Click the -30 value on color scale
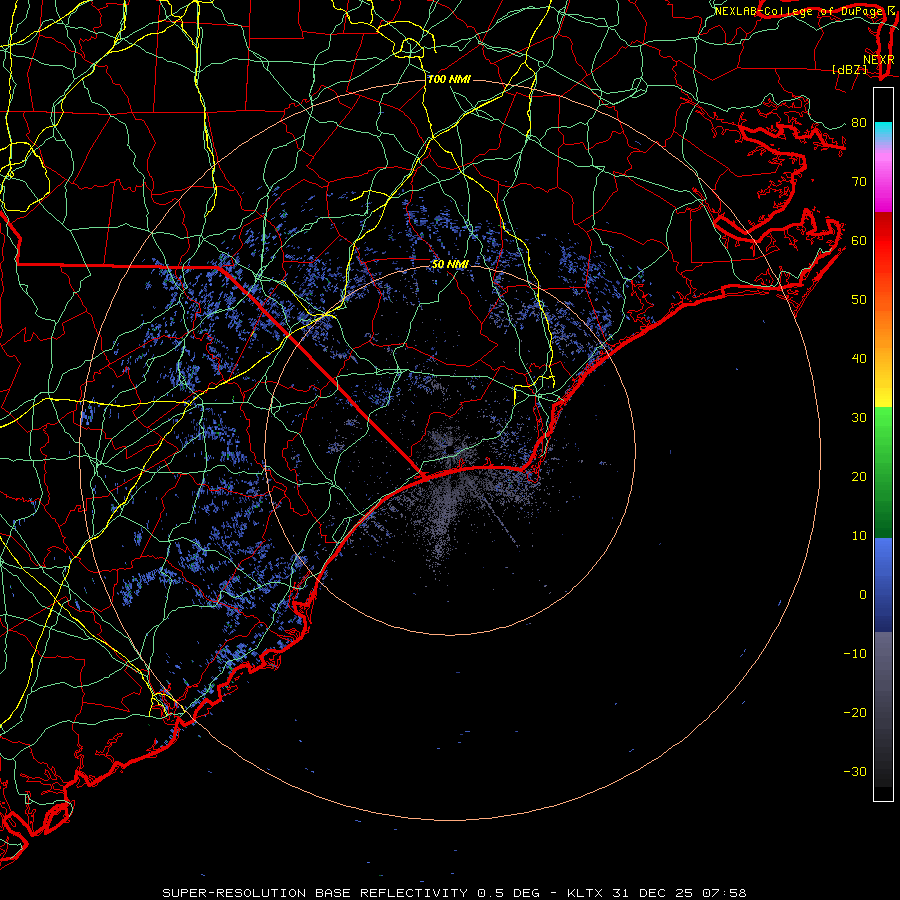The image size is (900, 900). point(855,771)
